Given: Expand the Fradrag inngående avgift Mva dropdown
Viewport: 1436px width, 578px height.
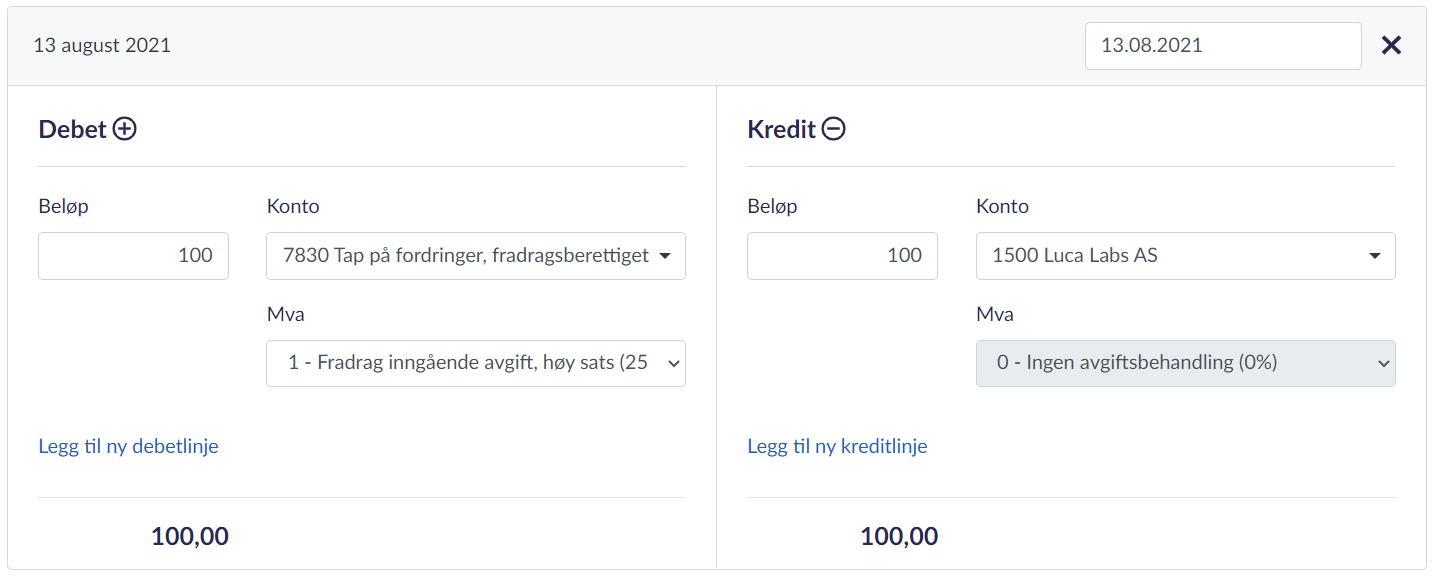Looking at the screenshot, I should 476,364.
